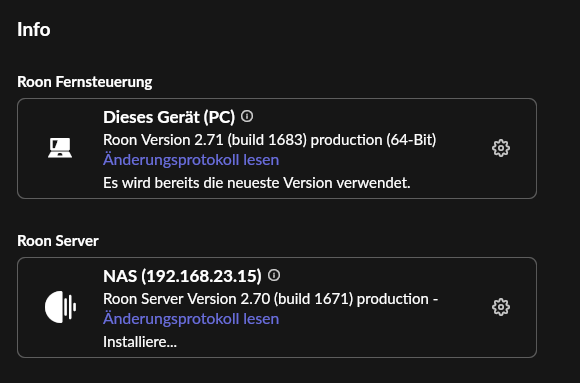580x383 pixels.
Task: Open Änderungsprotokoll lesen link under Roon Version 2.71
Action: pos(191,160)
